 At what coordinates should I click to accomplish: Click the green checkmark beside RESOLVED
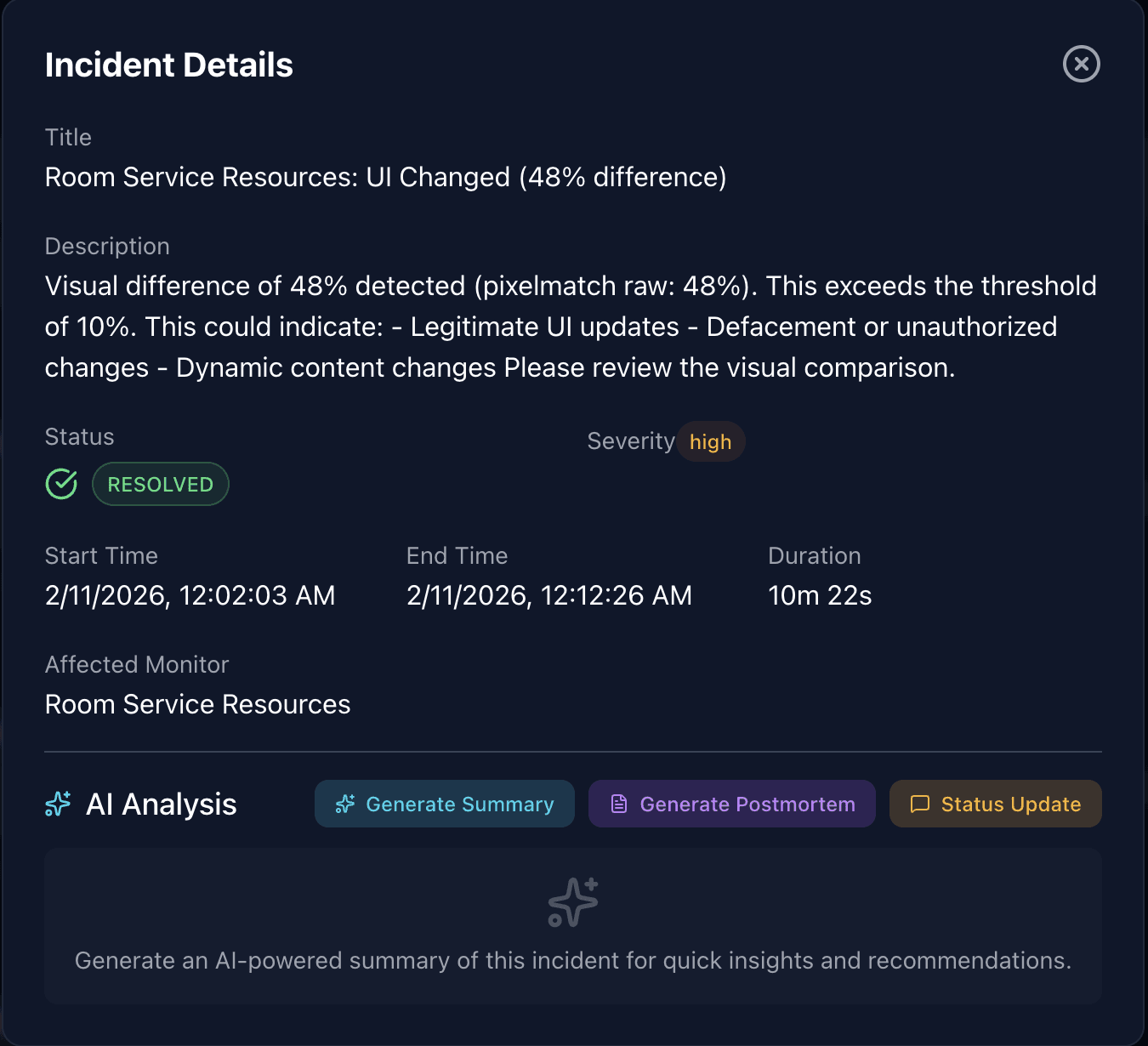pyautogui.click(x=60, y=484)
